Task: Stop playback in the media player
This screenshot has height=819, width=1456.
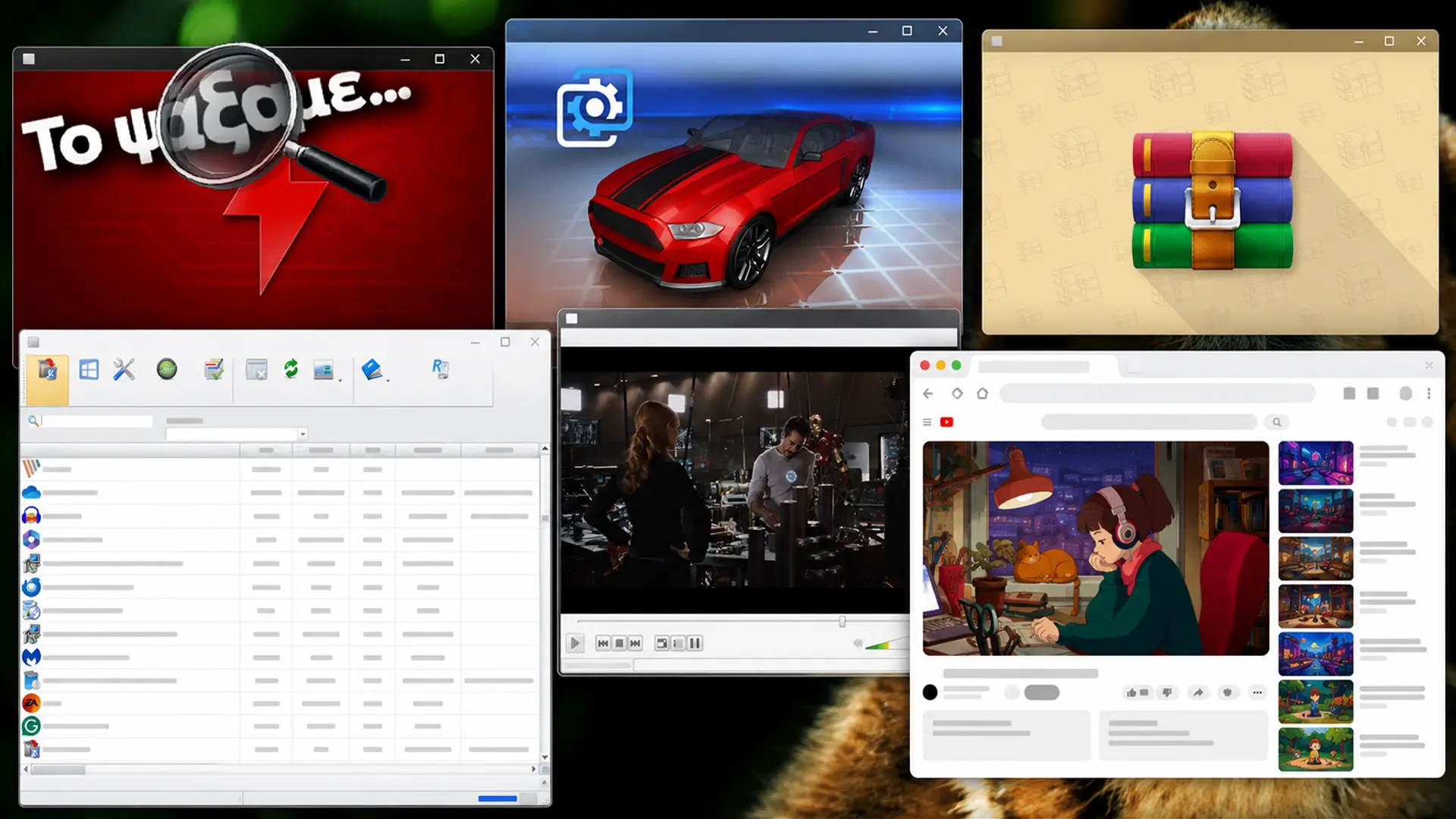Action: click(619, 644)
